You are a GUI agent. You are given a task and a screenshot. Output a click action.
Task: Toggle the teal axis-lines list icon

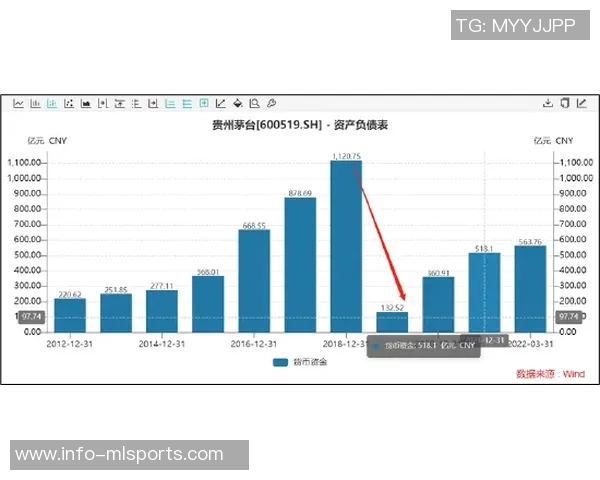[x=170, y=103]
